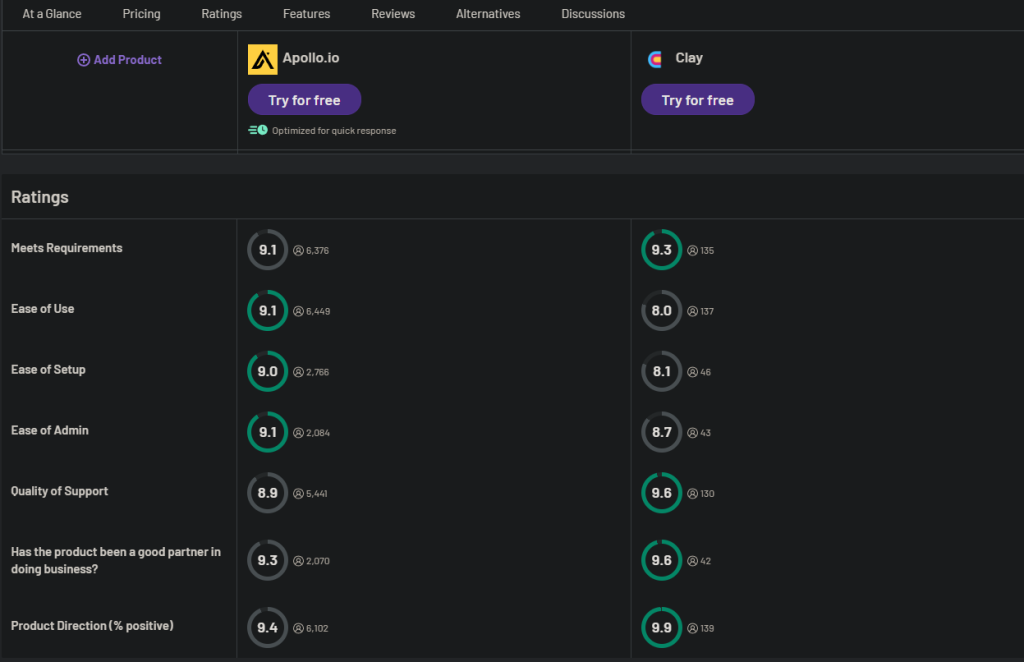
Task: Open the Apollo.io product name link
Action: 311,57
